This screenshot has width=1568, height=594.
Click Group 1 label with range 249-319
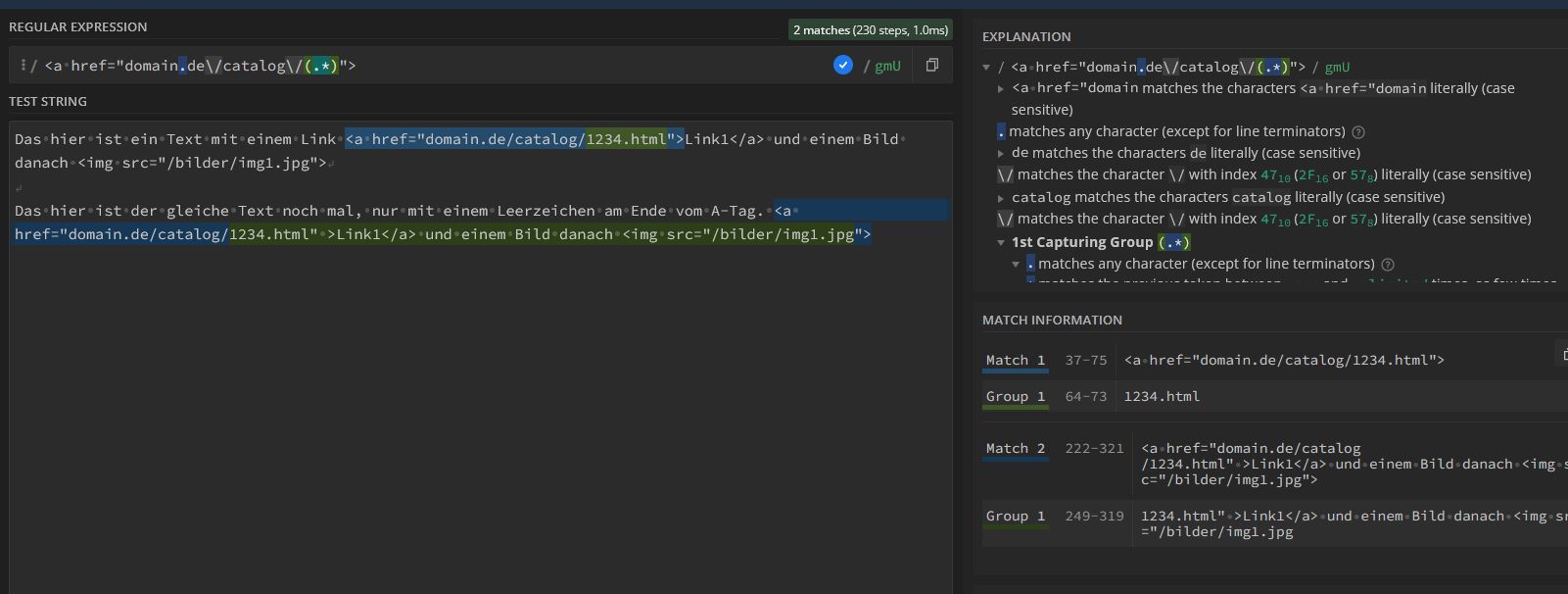pos(1015,517)
